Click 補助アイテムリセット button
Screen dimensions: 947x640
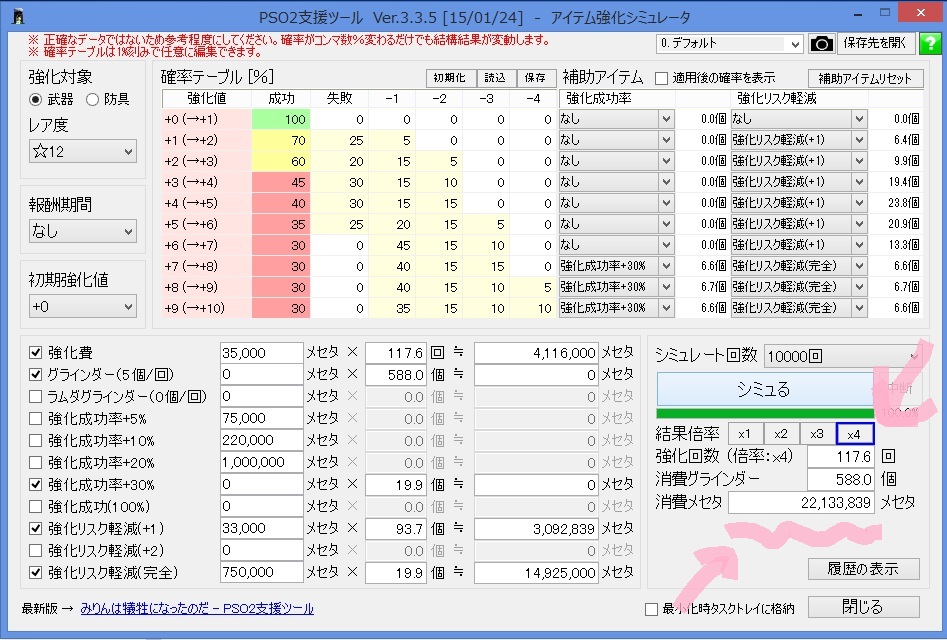(865, 78)
